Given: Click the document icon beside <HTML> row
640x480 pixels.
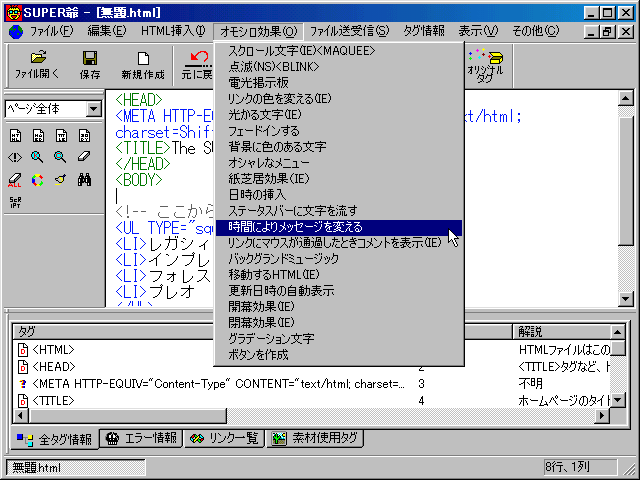Looking at the screenshot, I should point(23,350).
